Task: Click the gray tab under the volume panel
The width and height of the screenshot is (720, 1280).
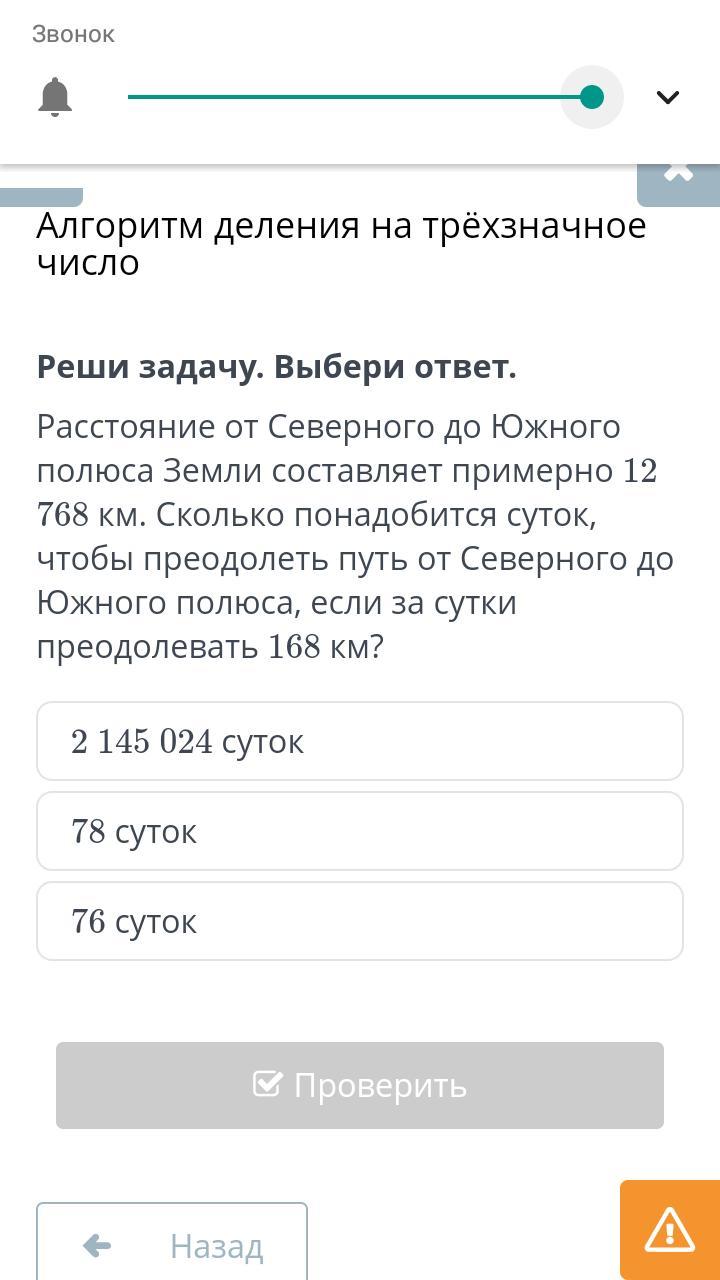Action: [41, 196]
